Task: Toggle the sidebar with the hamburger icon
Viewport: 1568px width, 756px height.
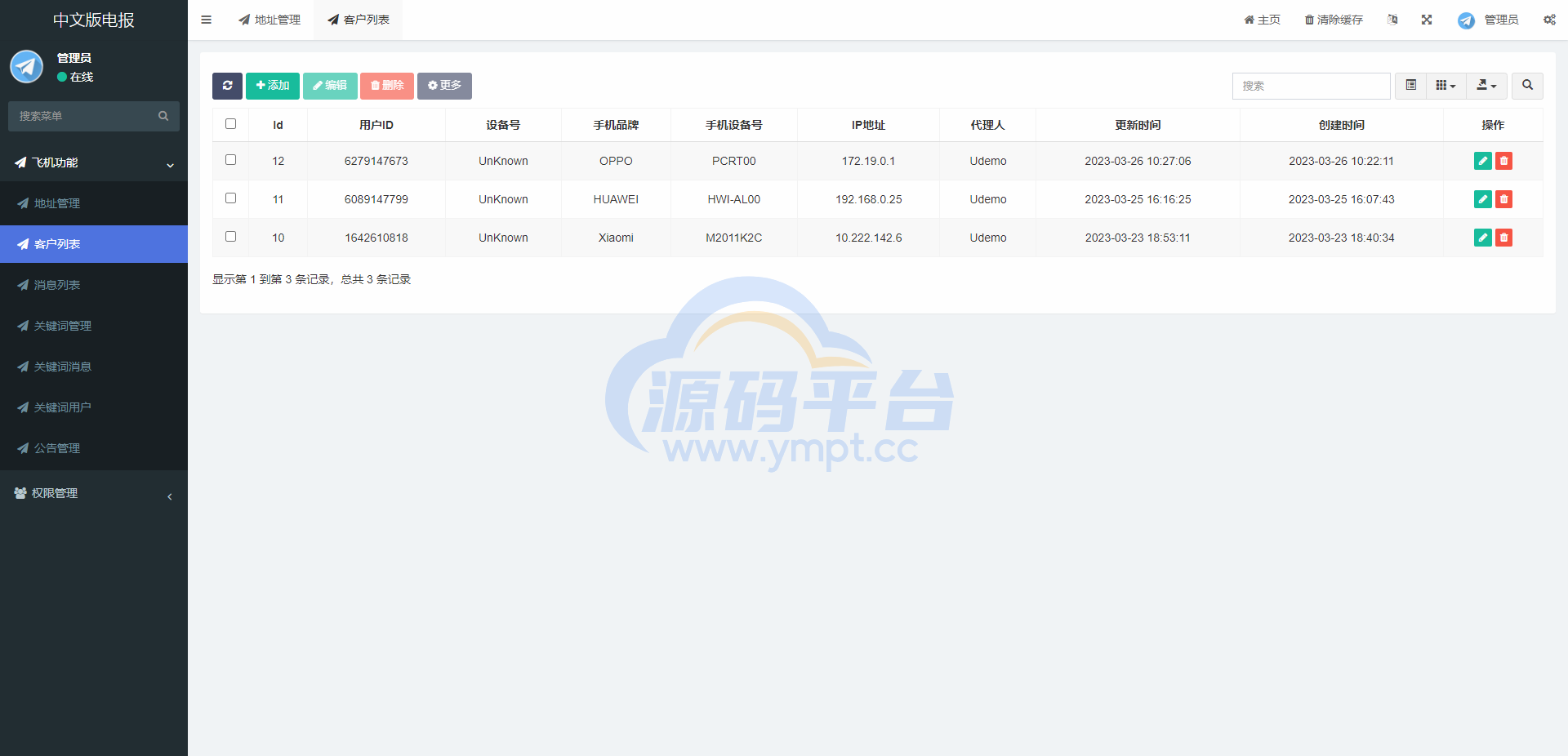Action: pos(206,20)
